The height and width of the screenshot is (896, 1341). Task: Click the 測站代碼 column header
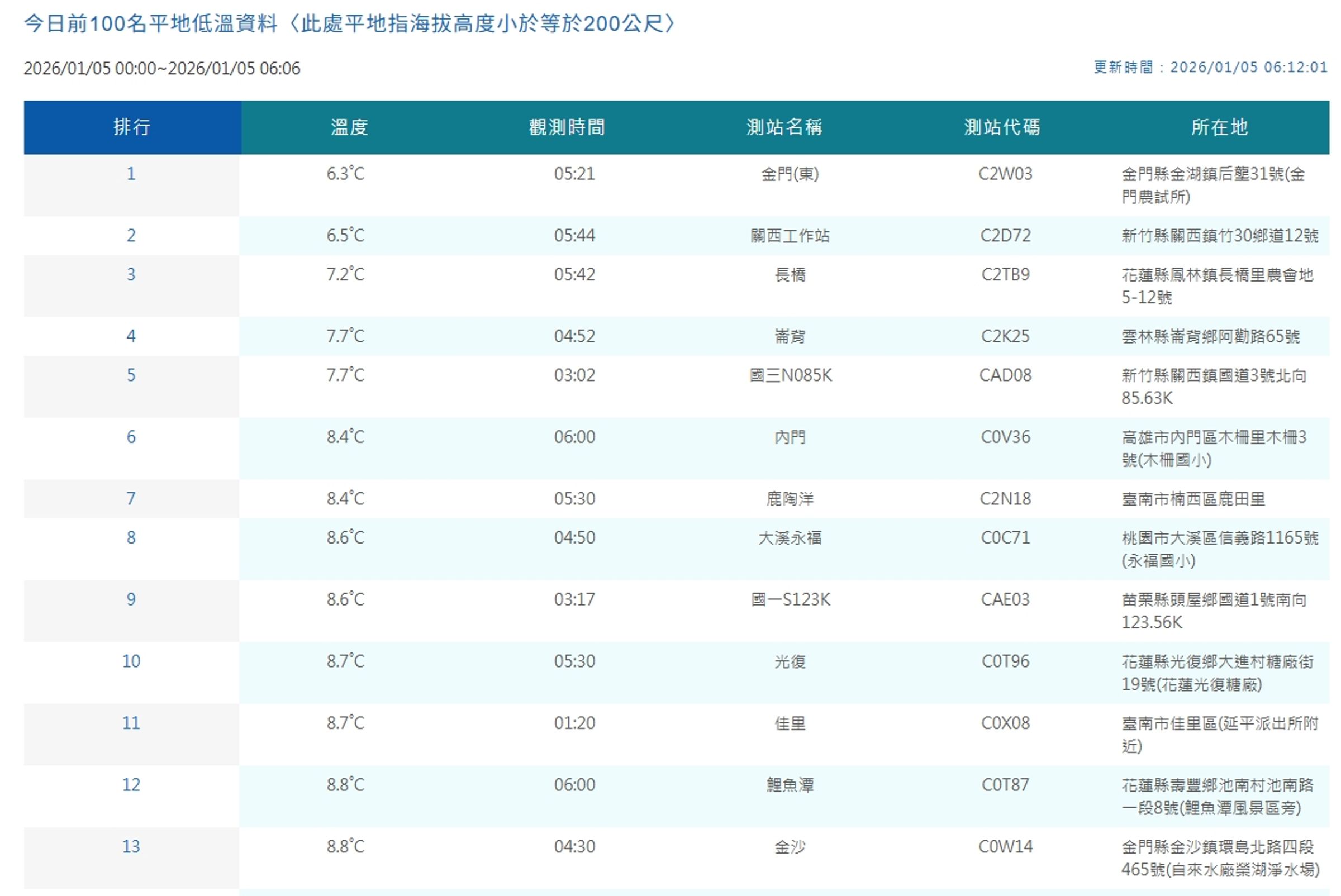[x=1002, y=127]
